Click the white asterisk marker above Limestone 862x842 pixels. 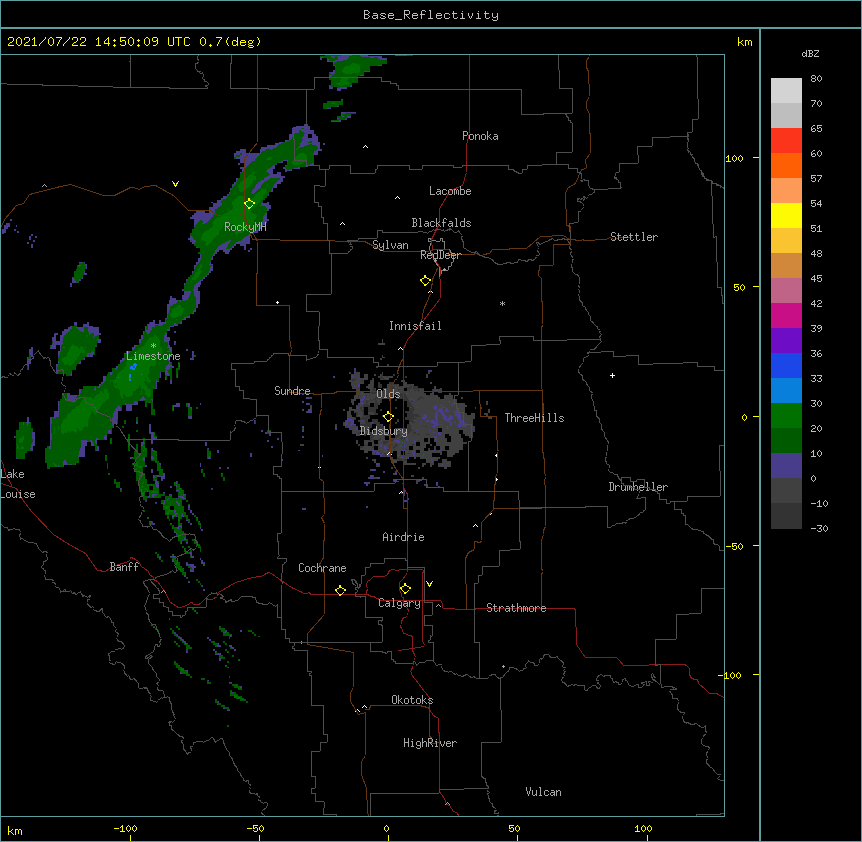click(153, 346)
